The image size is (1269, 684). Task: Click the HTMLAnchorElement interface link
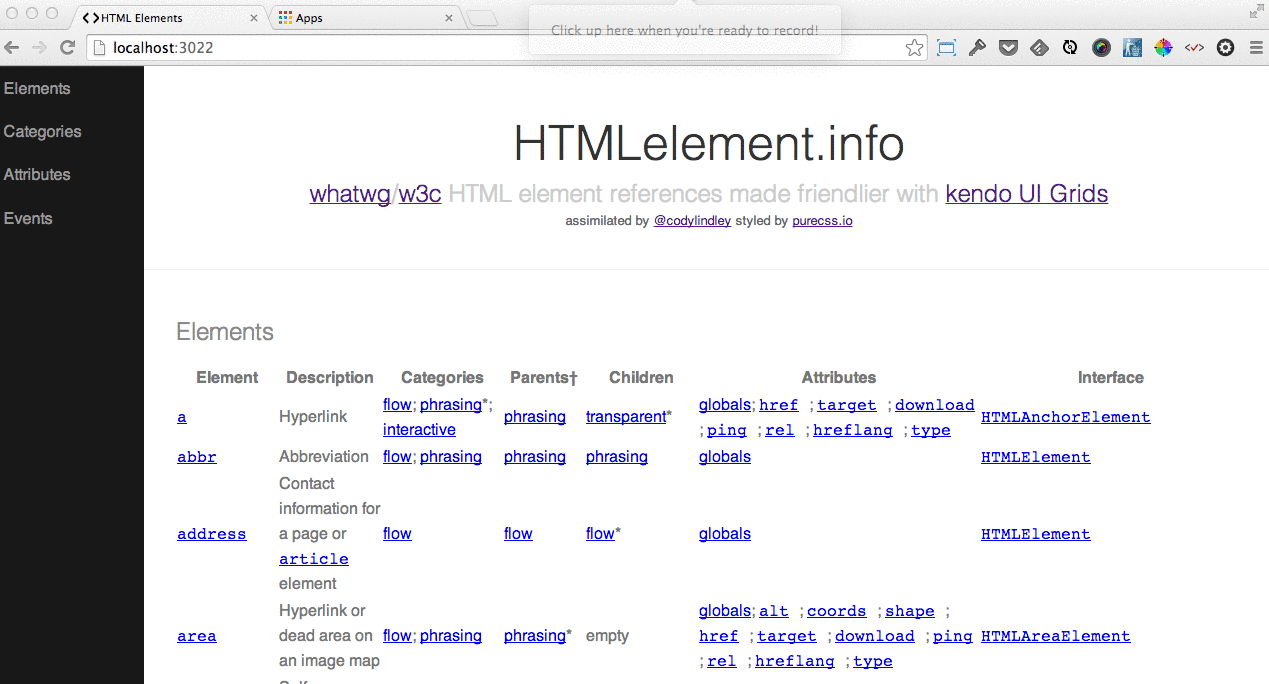[x=1065, y=417]
